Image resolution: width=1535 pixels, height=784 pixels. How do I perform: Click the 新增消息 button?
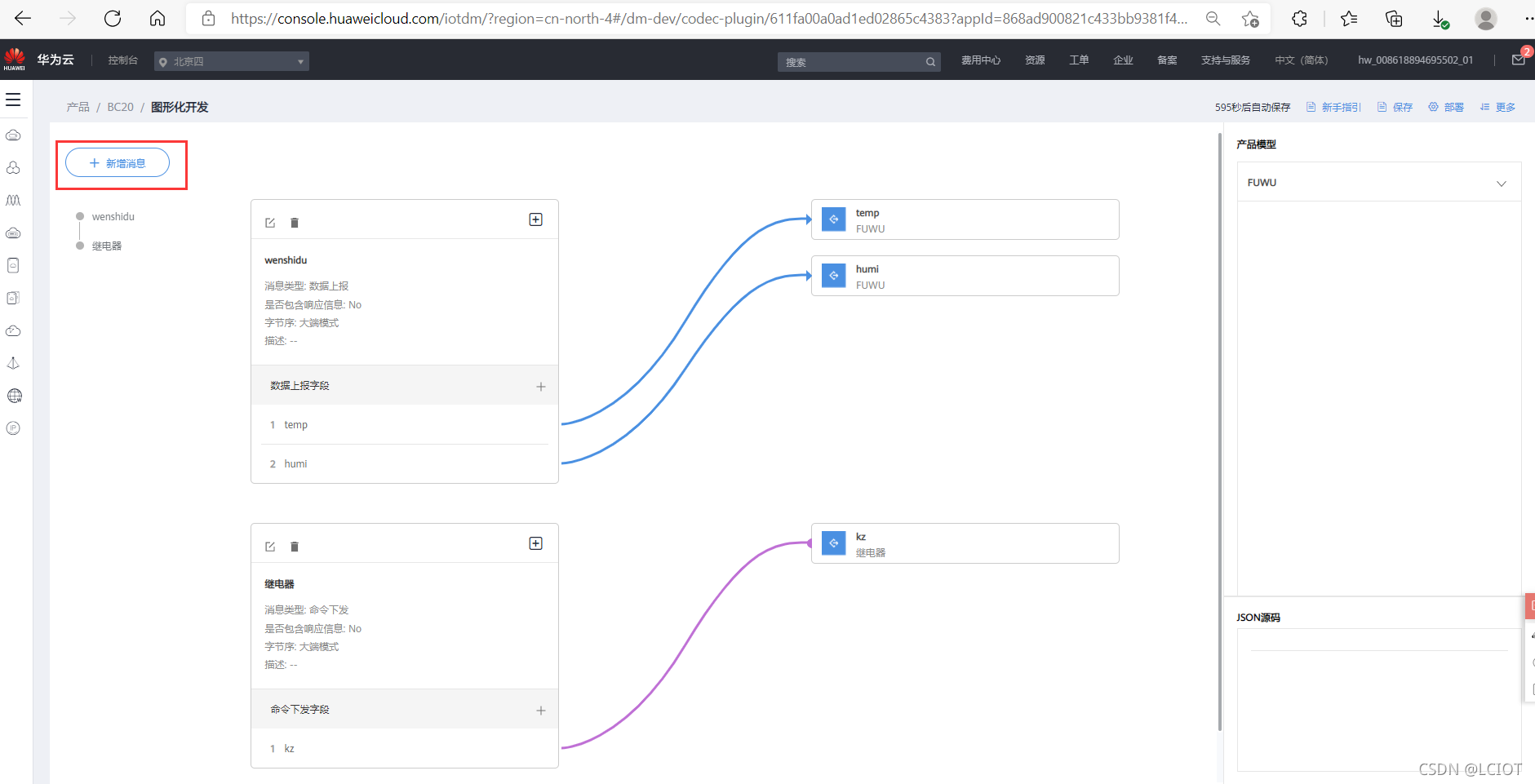(x=118, y=163)
